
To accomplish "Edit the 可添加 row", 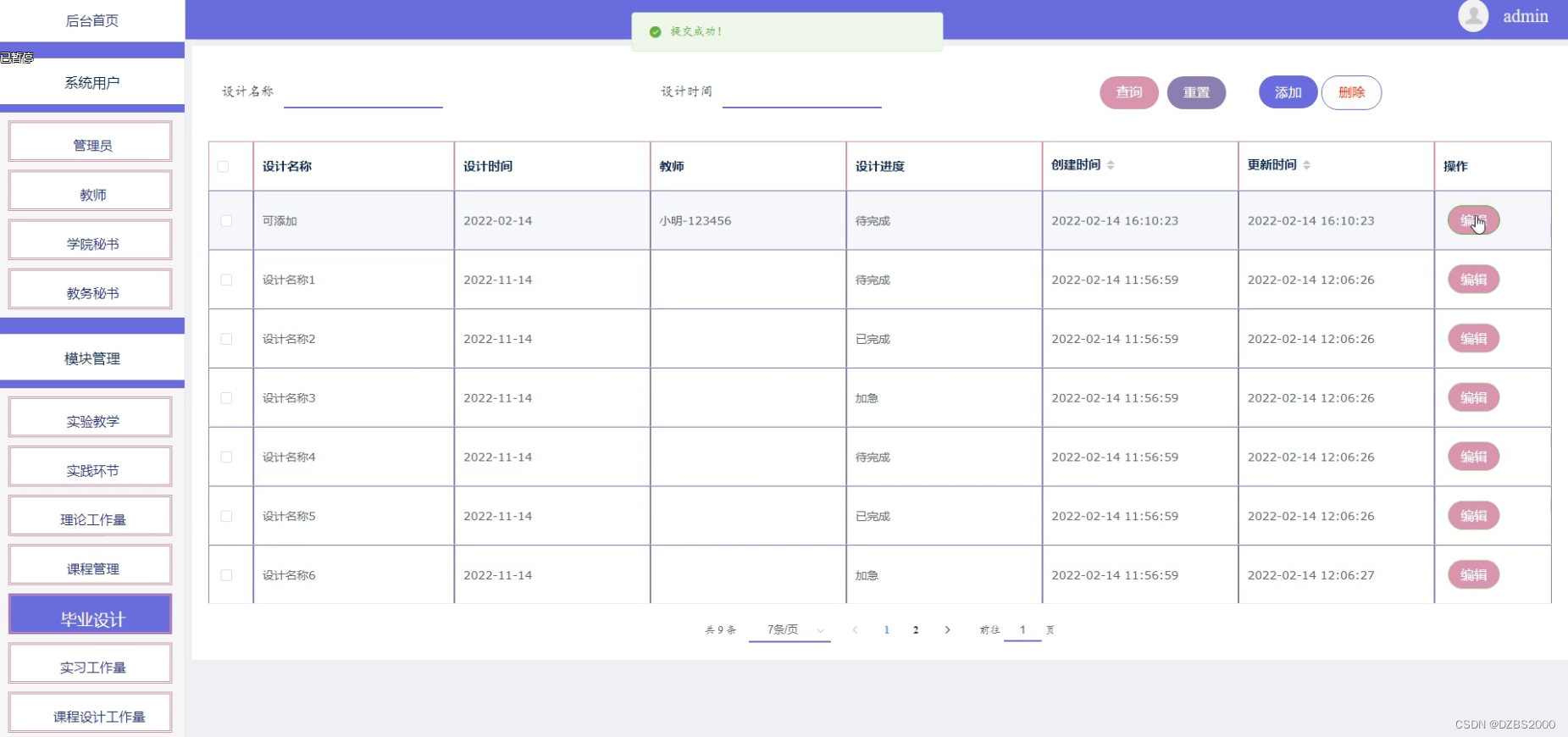I will [x=1474, y=220].
